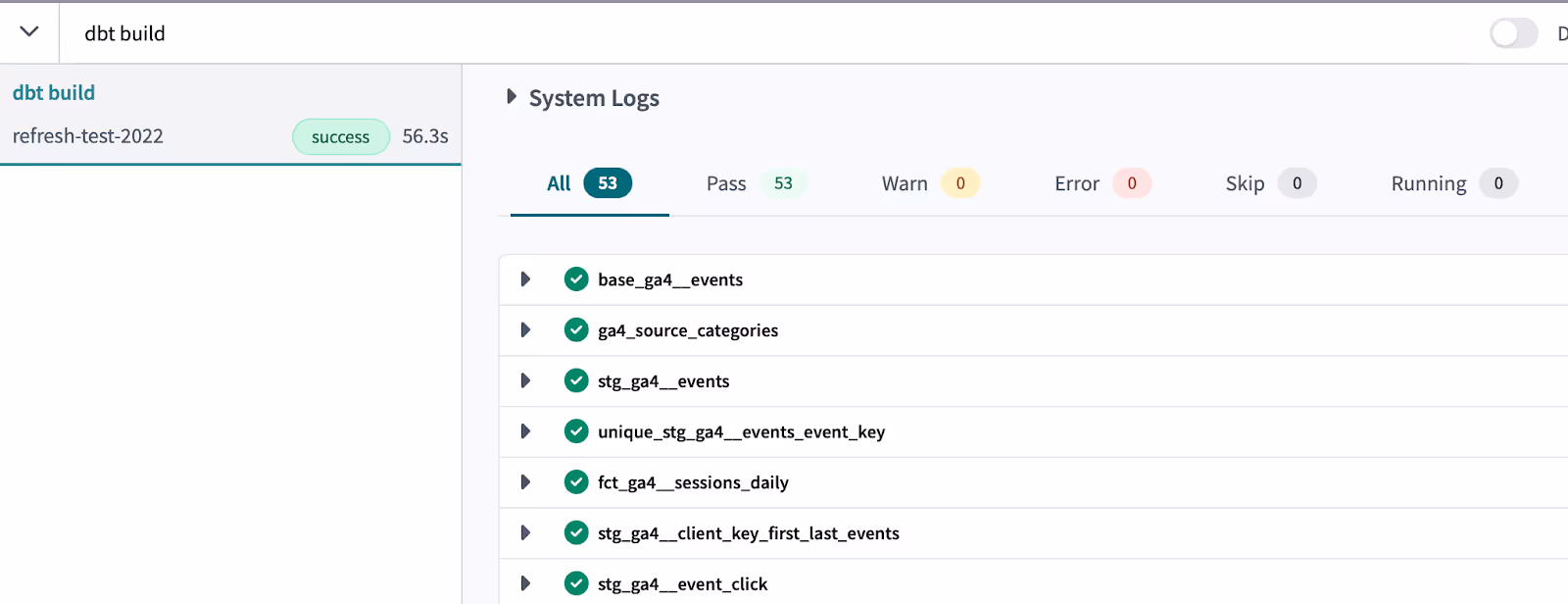Click checkmark icon for stg_ga4__client_key_first_last_events
Viewport: 1568px width, 604px height.
tap(576, 533)
